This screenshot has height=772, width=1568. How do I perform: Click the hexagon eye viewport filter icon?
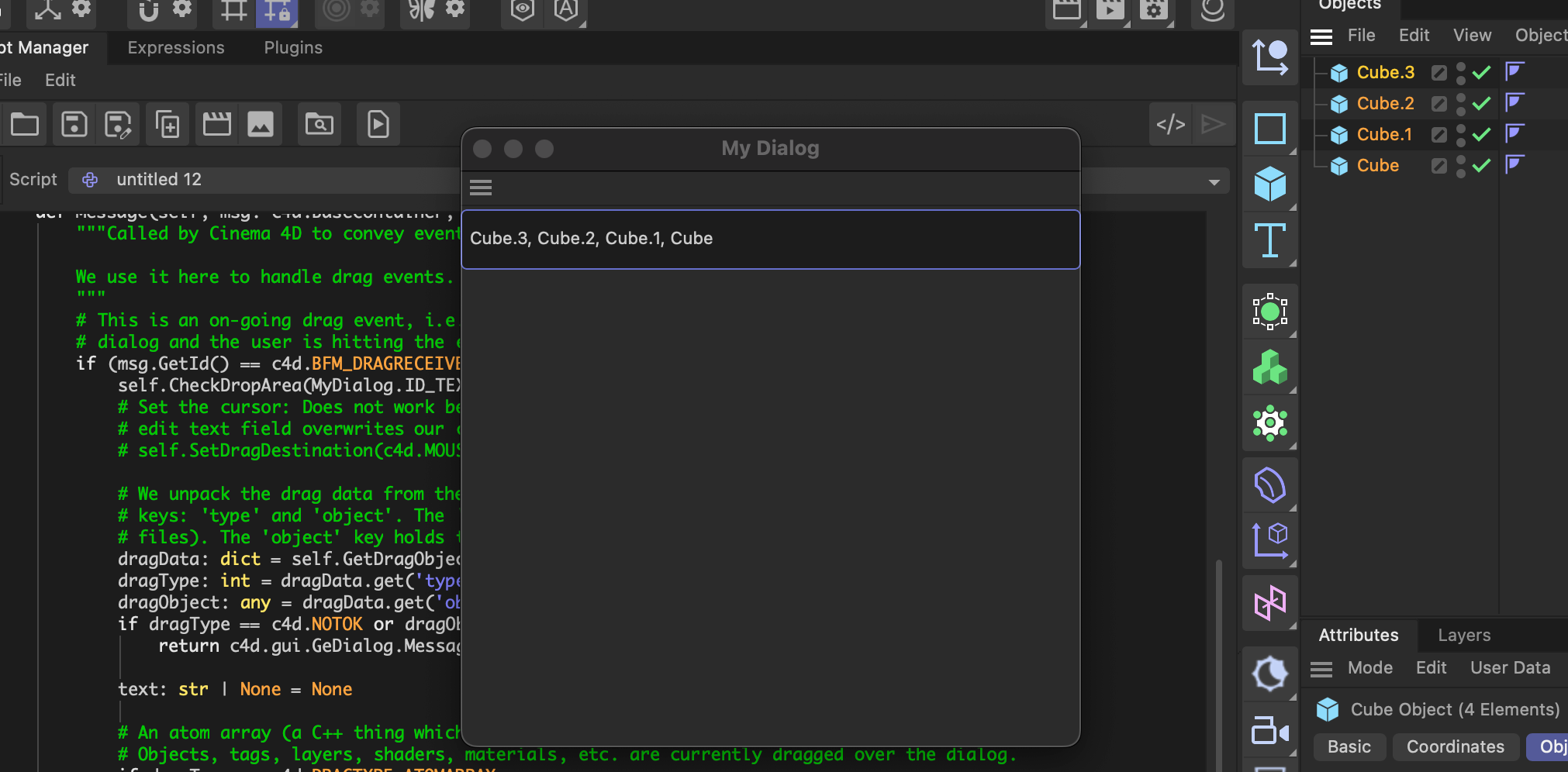(x=523, y=10)
